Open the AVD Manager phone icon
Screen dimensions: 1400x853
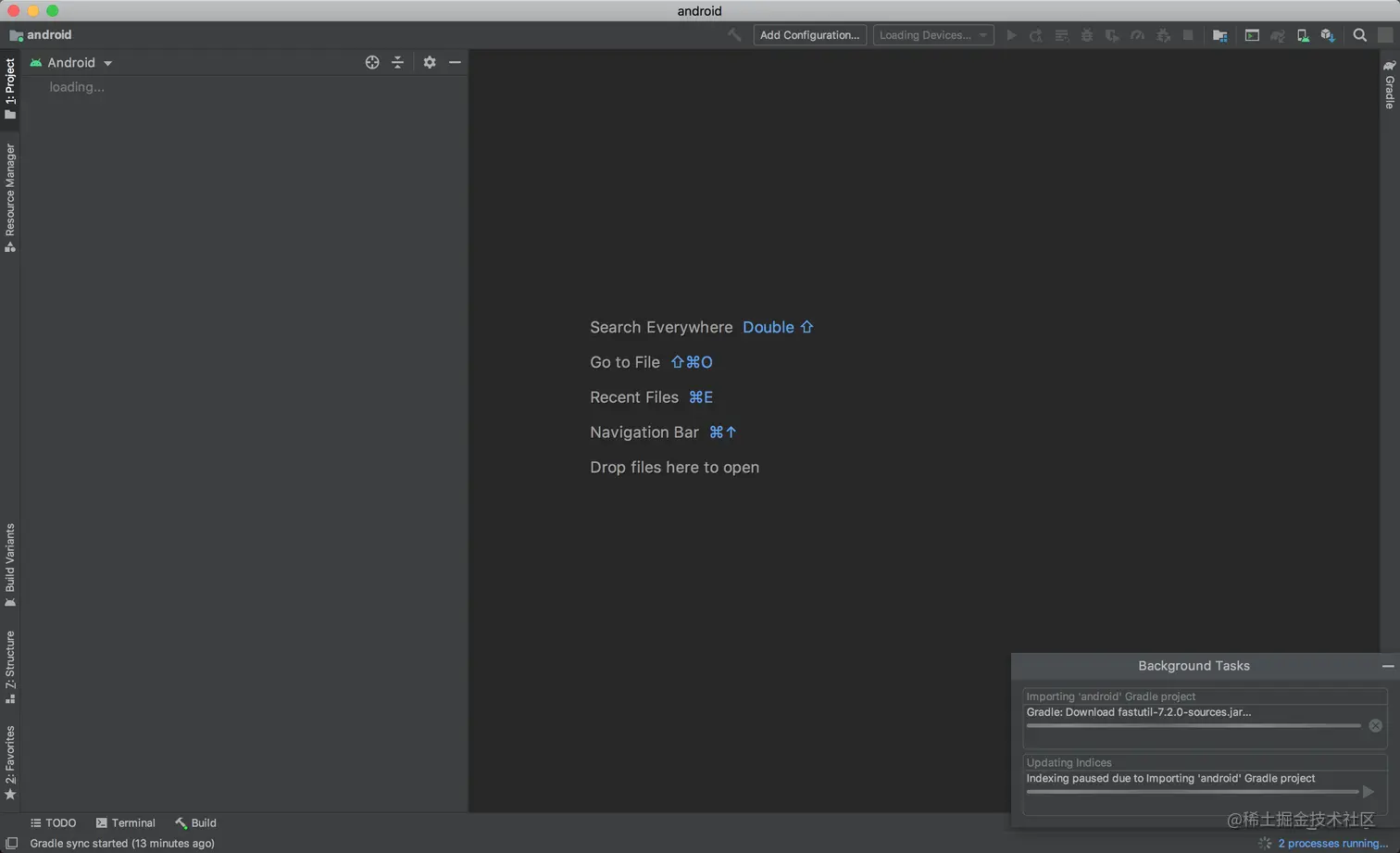pos(1303,35)
